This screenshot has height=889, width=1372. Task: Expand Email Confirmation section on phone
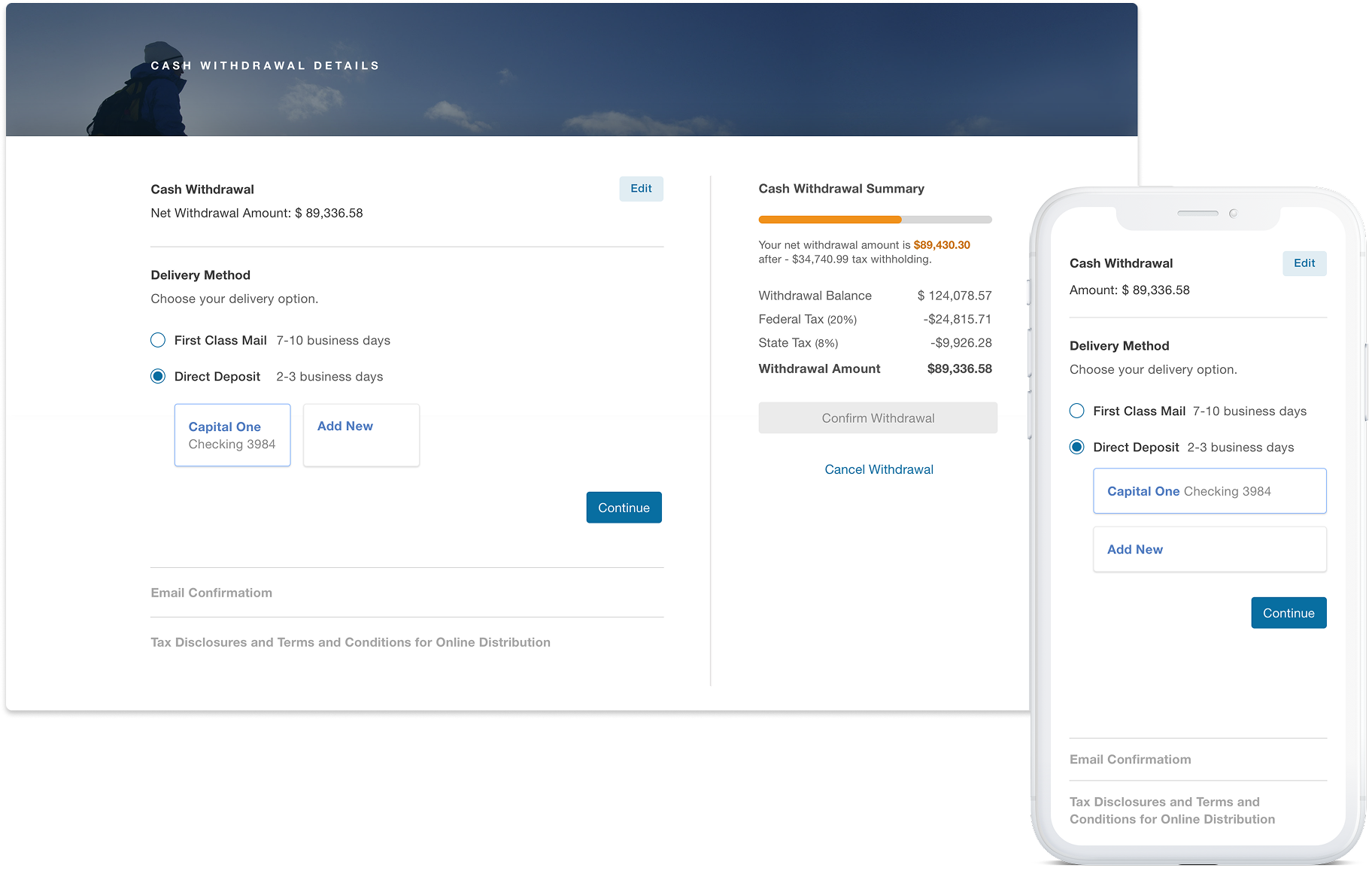pyautogui.click(x=1130, y=760)
